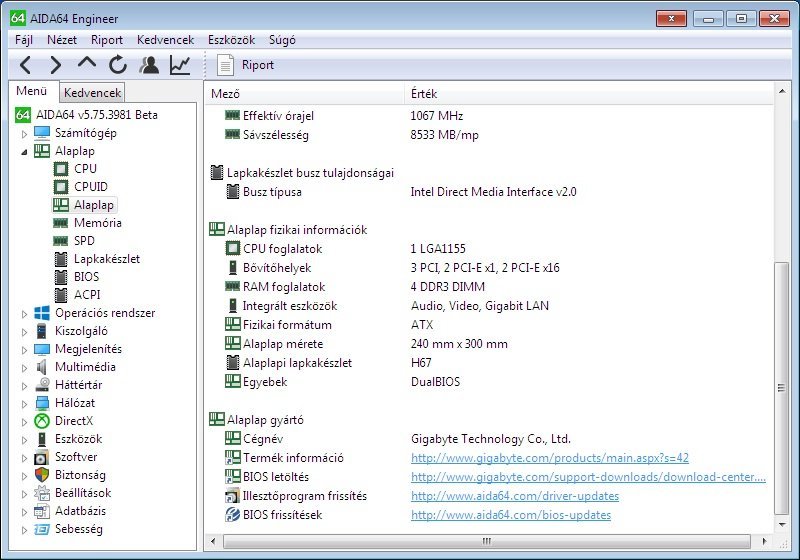Screen dimensions: 800x560
Task: Expand the DirectX node
Action: click(24, 422)
